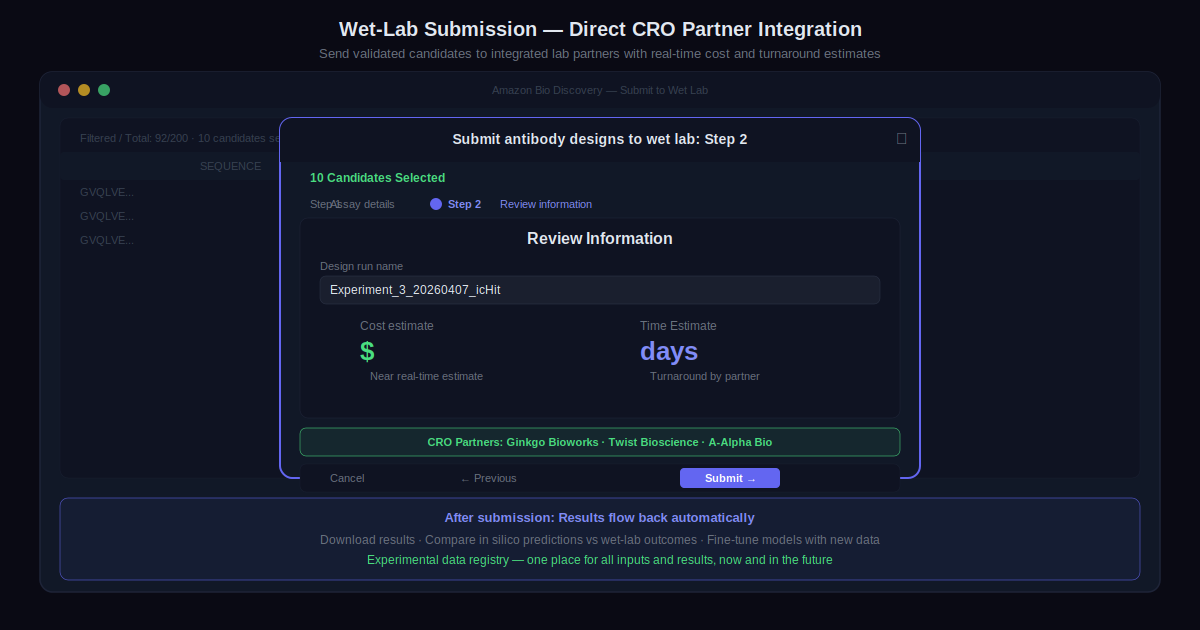Screen dimensions: 1200x630
Task: Go to Previous step
Action: tap(488, 478)
